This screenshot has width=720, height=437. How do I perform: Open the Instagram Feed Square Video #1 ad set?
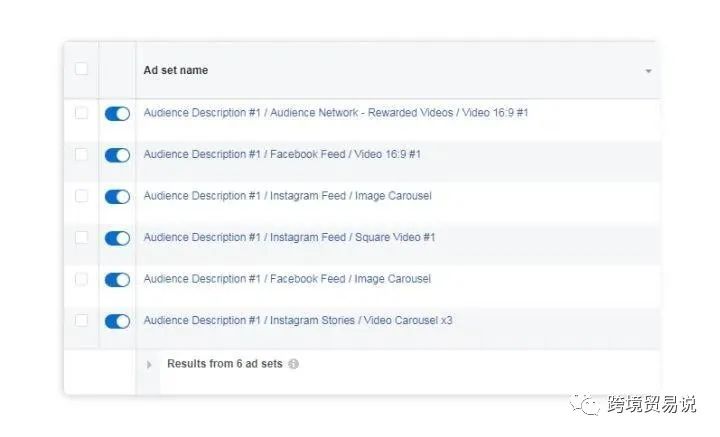click(289, 237)
